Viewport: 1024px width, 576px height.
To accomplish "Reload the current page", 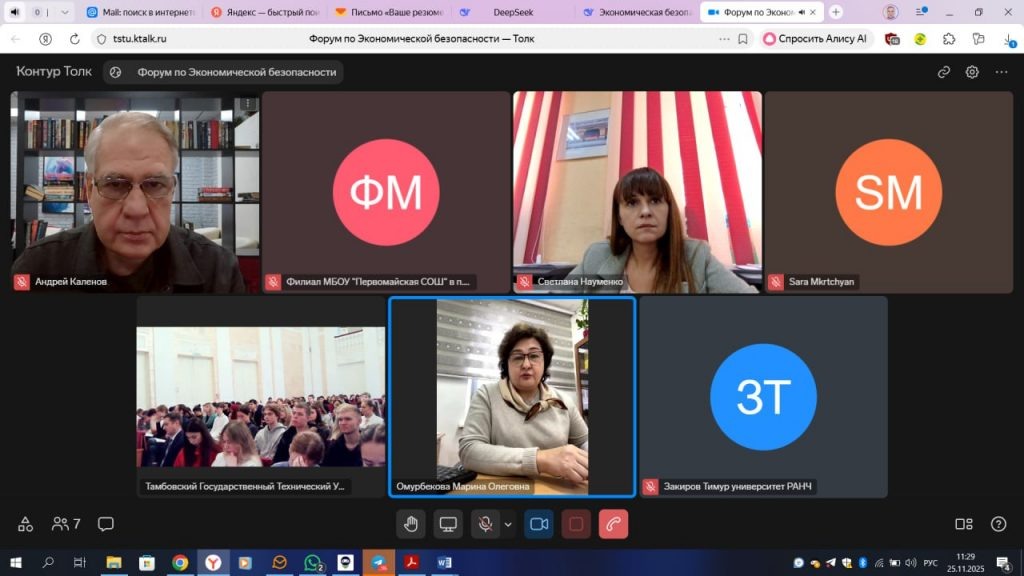I will 74,39.
